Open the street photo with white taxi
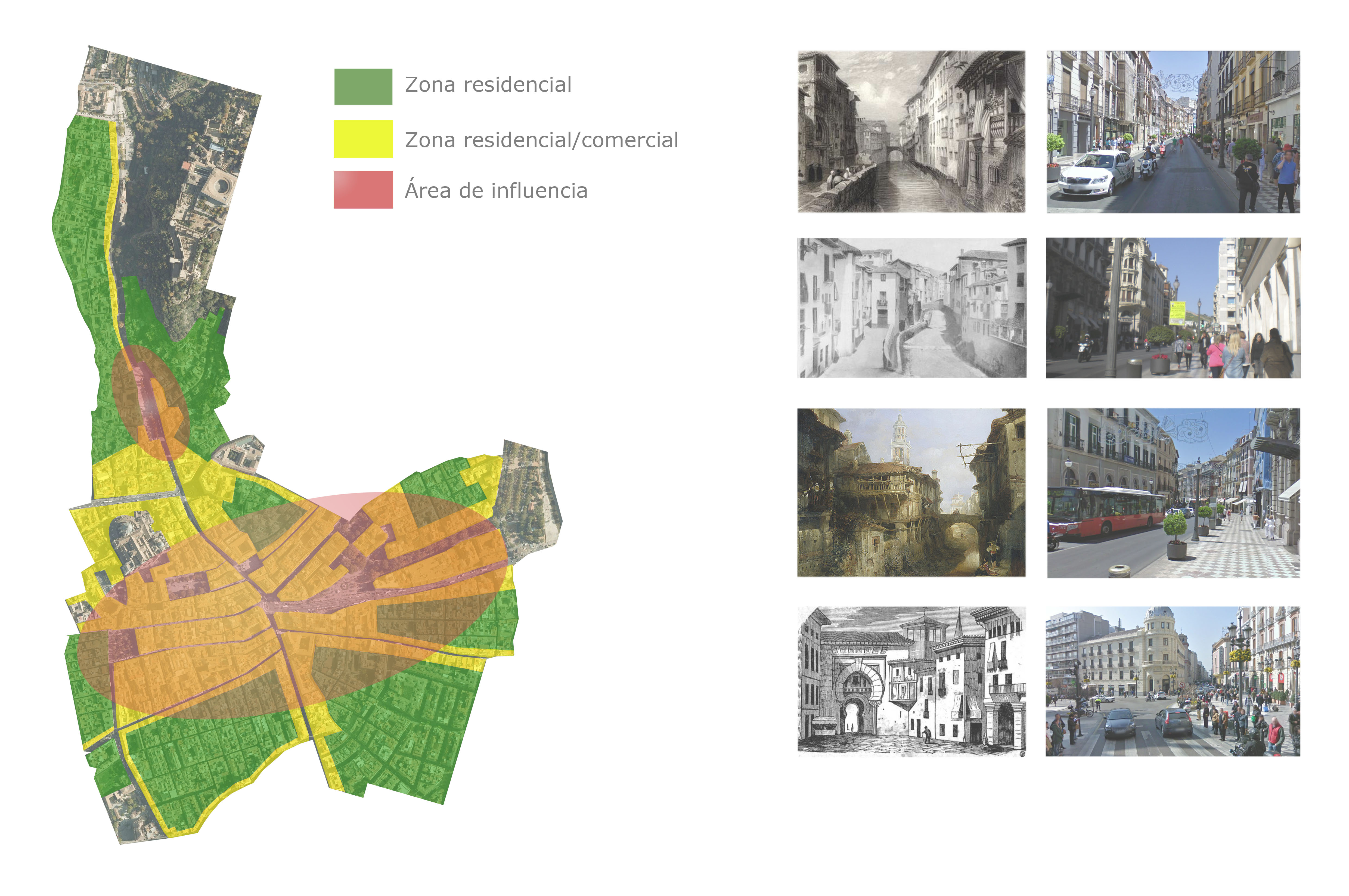 1173,131
